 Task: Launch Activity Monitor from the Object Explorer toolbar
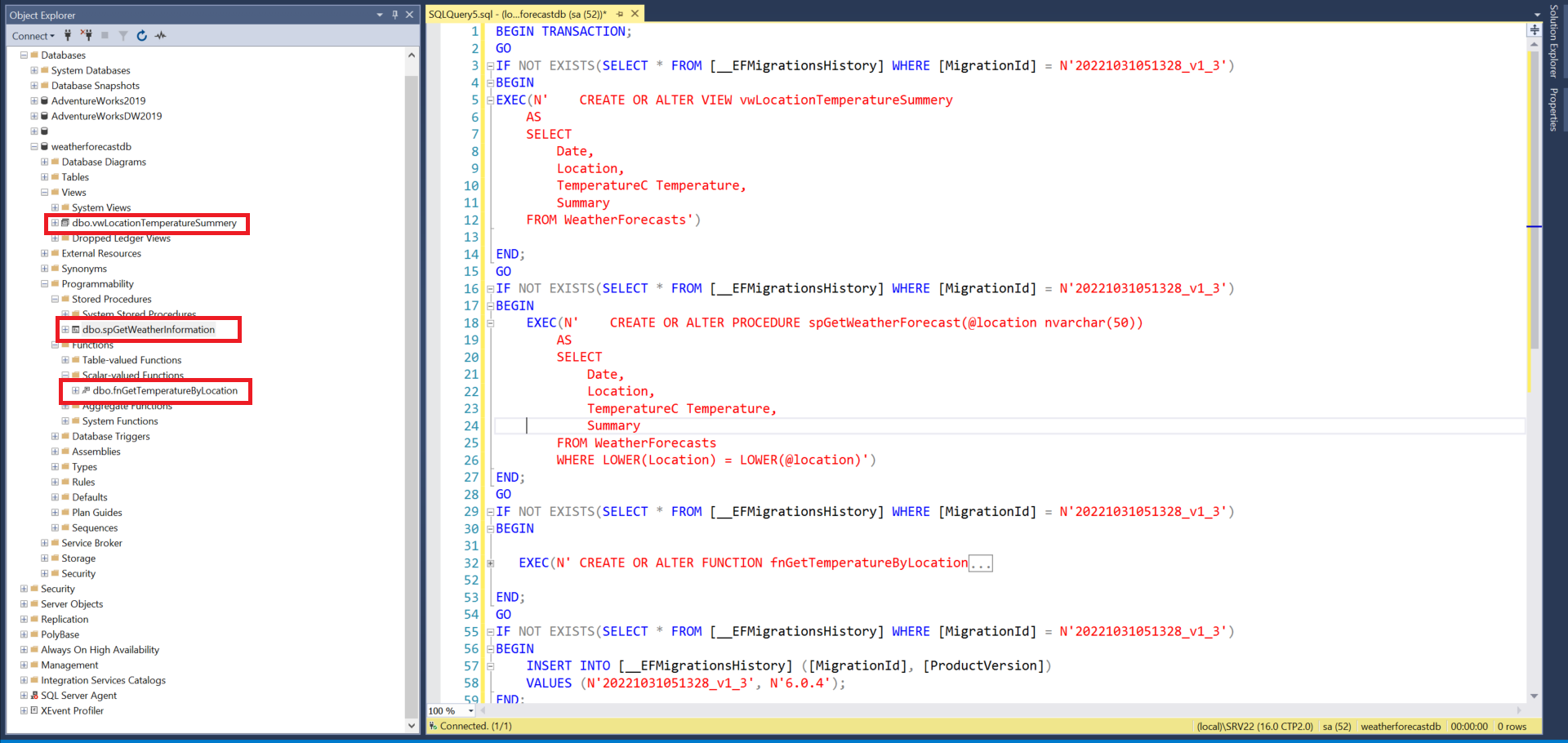(x=160, y=35)
